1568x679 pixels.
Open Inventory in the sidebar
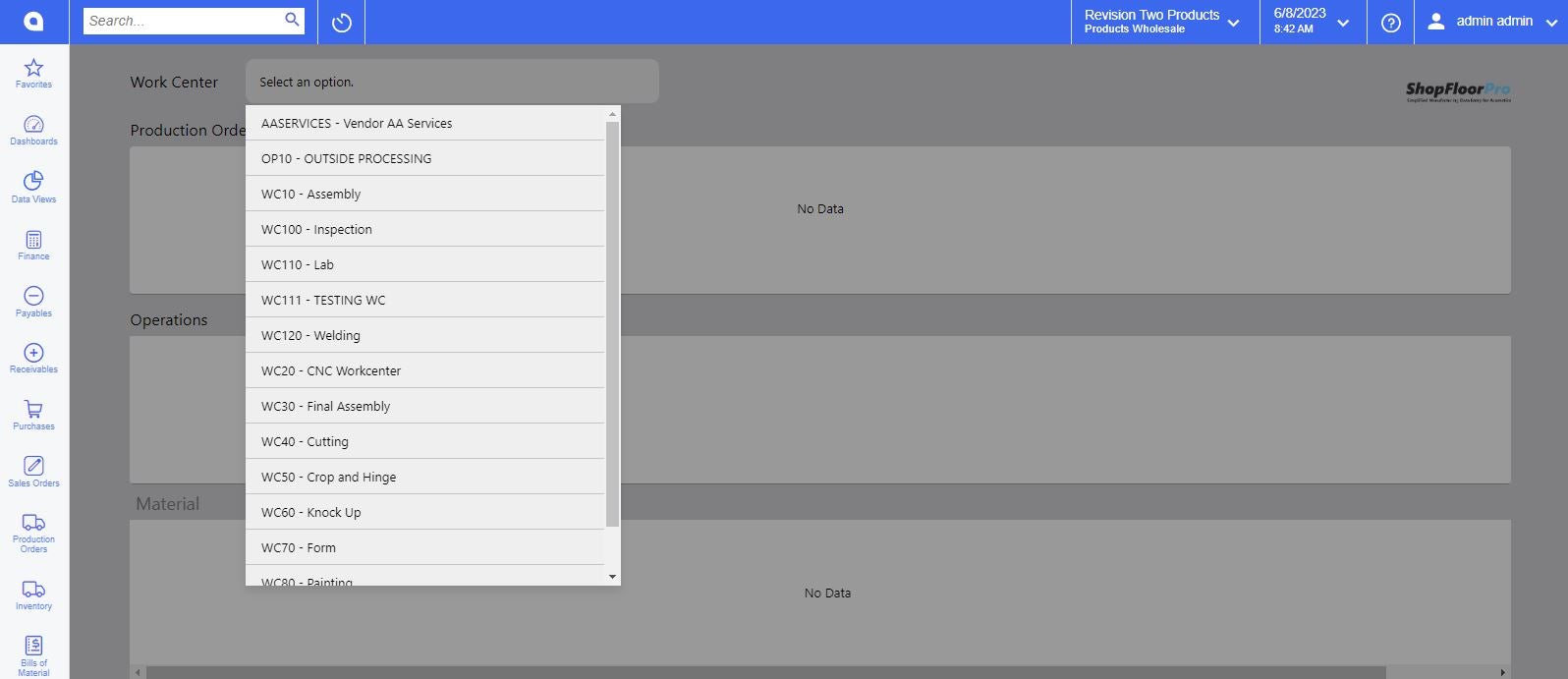tap(33, 595)
